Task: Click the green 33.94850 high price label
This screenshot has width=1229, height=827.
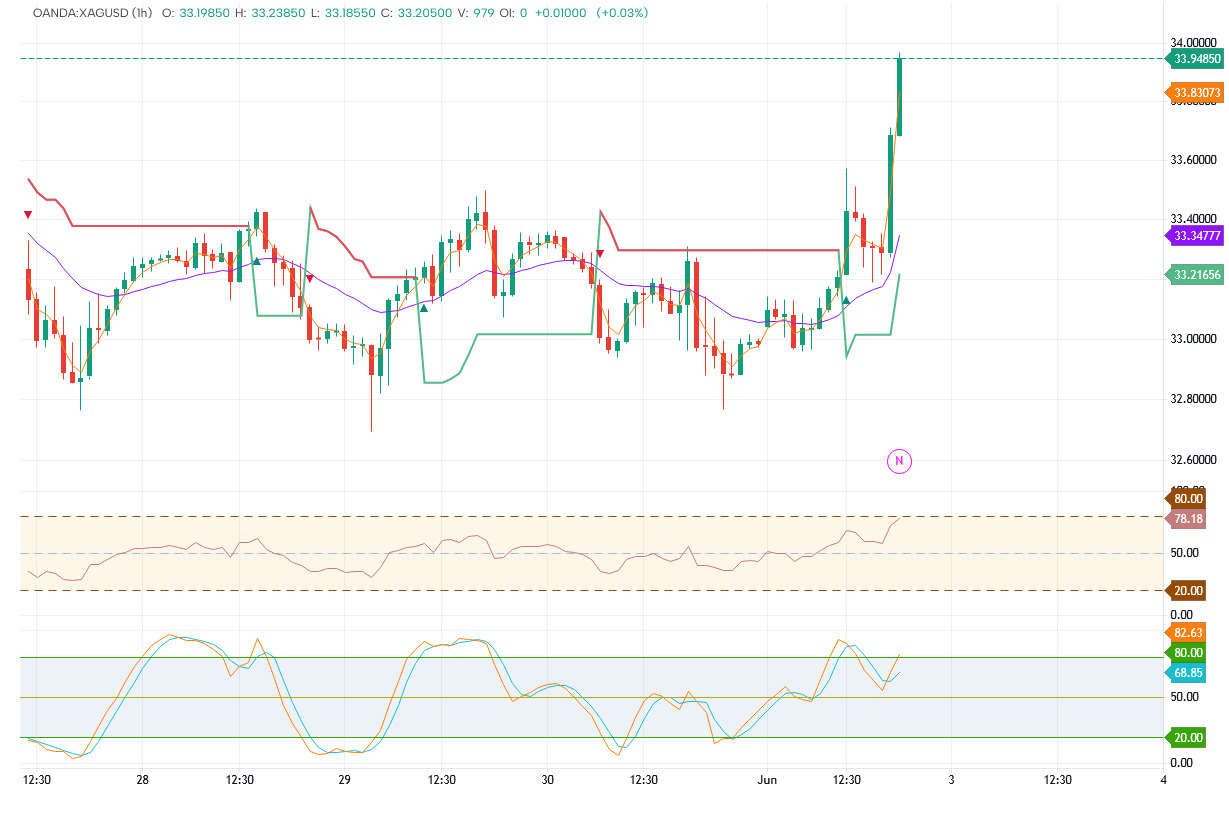Action: (x=1196, y=60)
